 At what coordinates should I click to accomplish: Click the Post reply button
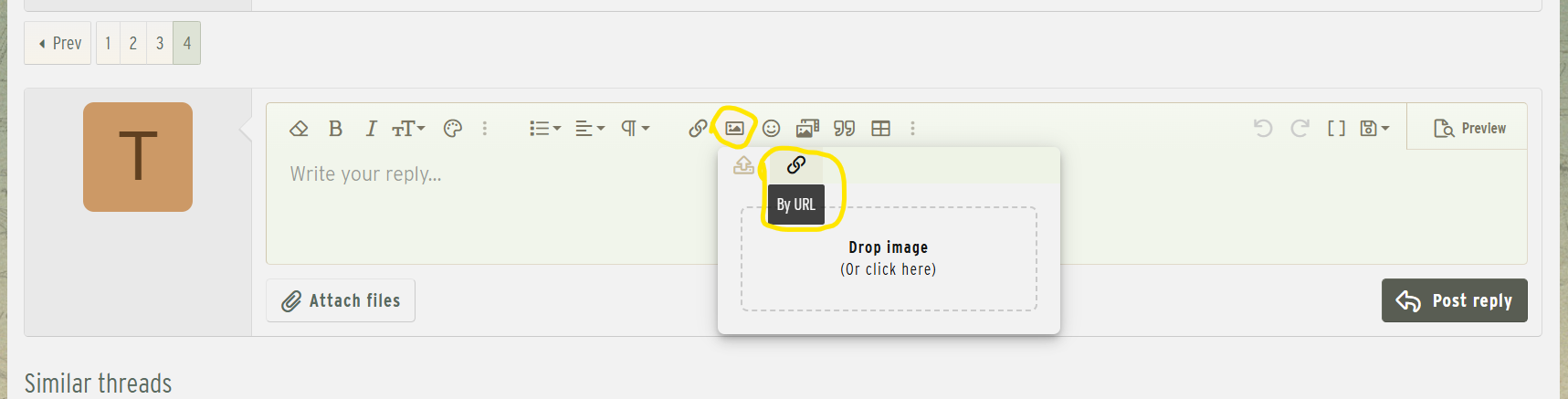(x=1454, y=300)
